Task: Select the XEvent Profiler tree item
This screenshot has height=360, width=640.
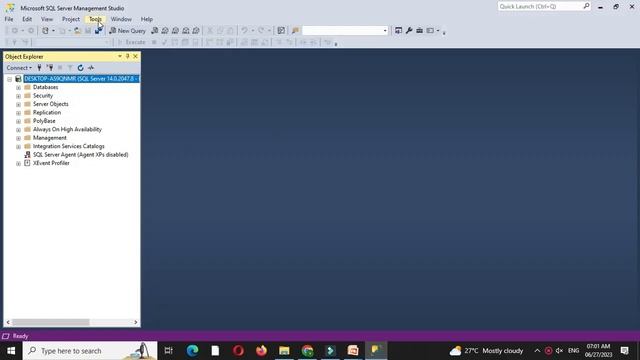Action: [51, 163]
